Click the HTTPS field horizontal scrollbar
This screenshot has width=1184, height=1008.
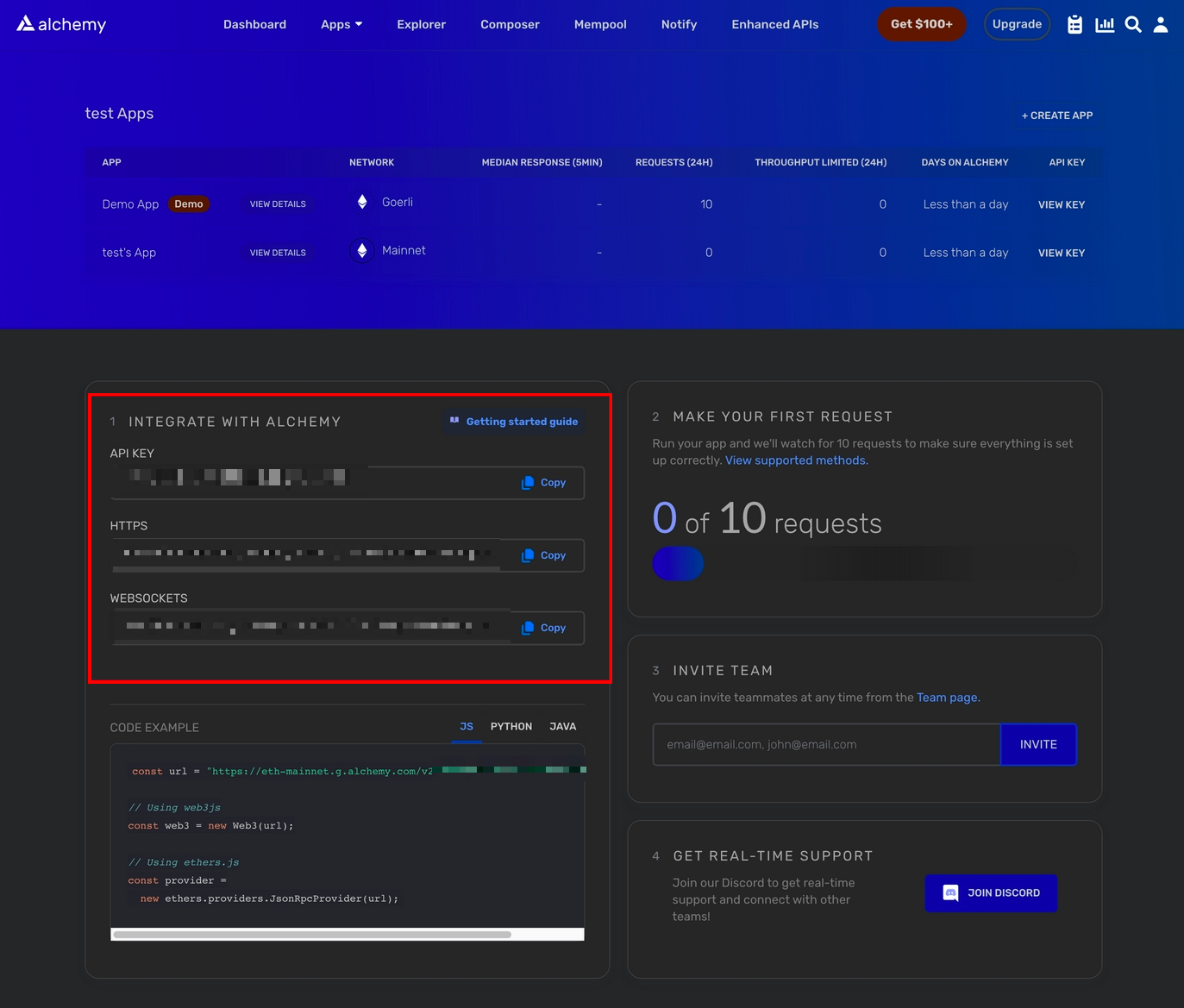[x=306, y=569]
